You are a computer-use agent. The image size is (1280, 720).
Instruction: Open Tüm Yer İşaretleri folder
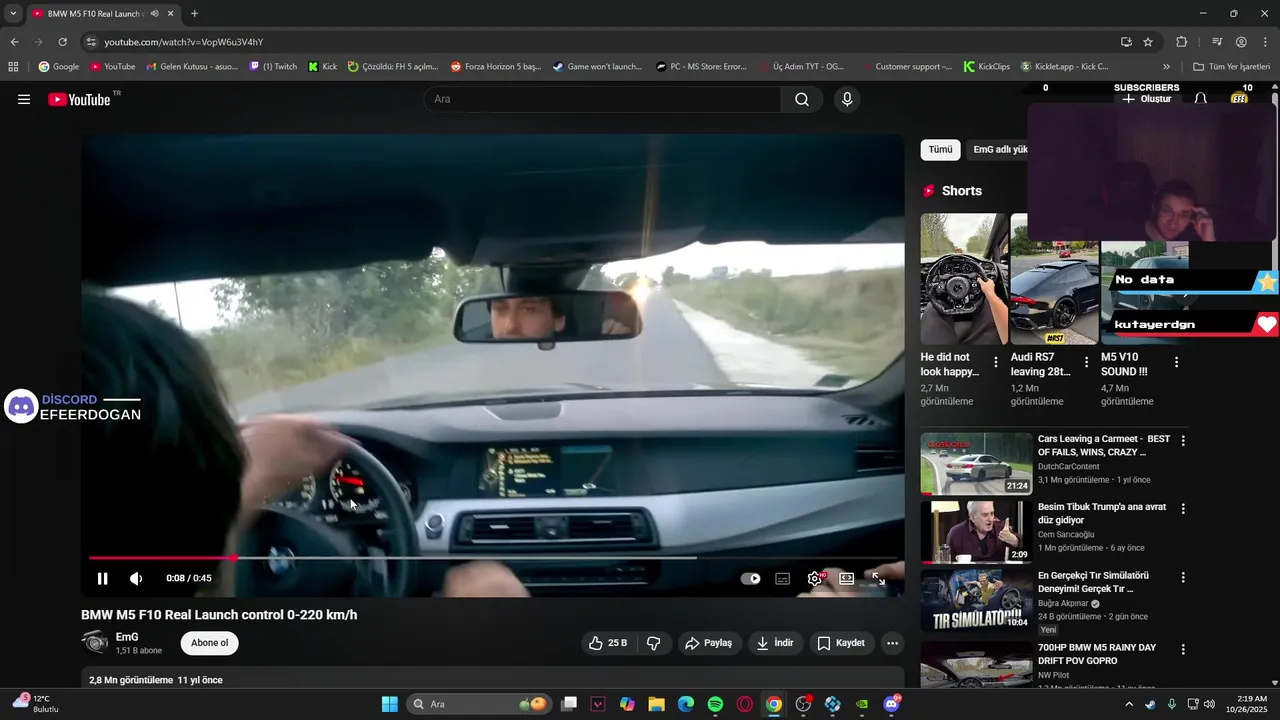click(1231, 67)
